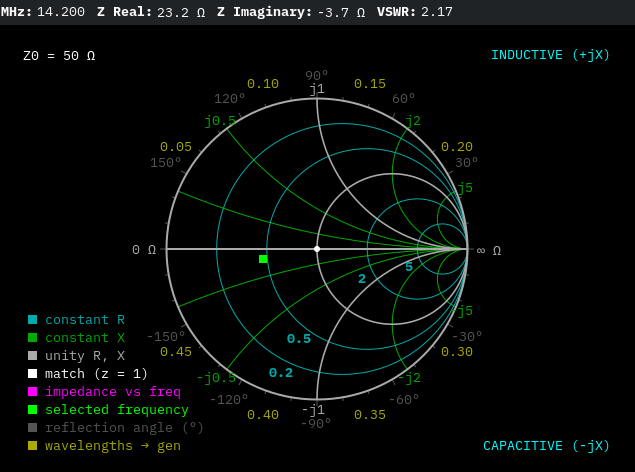635x472 pixels.
Task: Click the 'INDUCTIVE (+jX)' label
Action: (550, 55)
